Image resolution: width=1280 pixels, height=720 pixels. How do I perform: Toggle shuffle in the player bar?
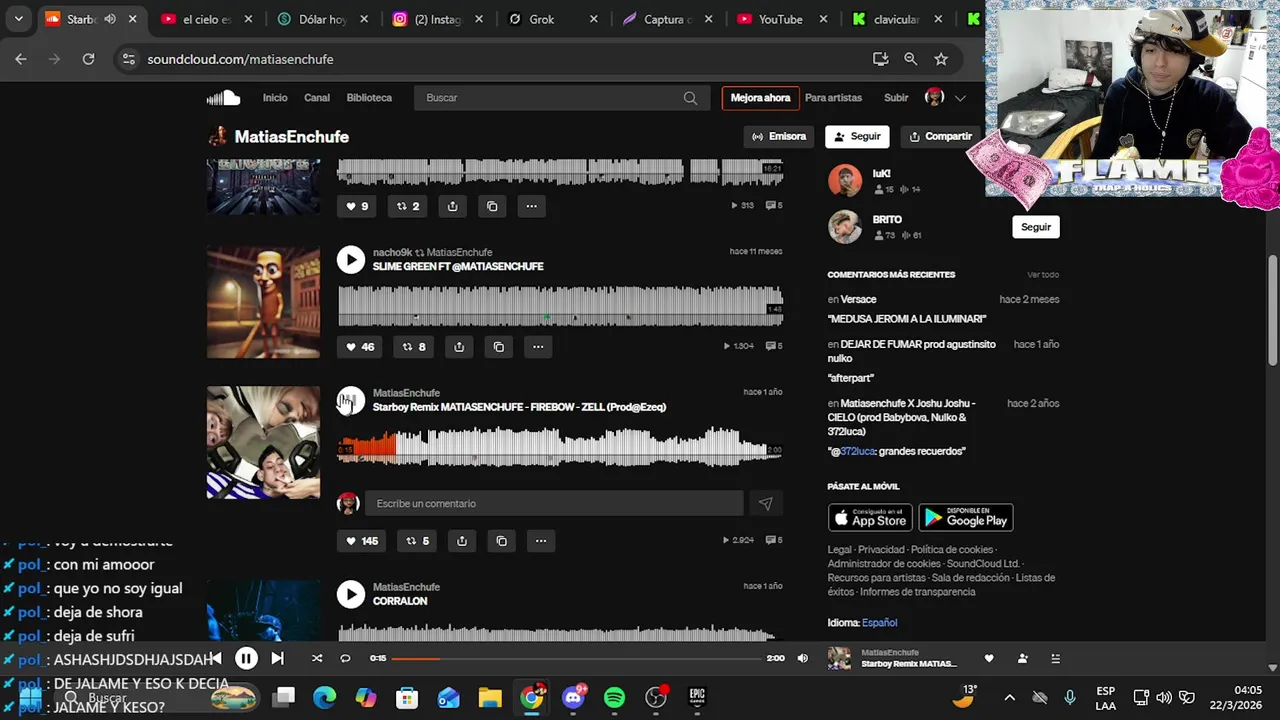coord(317,658)
